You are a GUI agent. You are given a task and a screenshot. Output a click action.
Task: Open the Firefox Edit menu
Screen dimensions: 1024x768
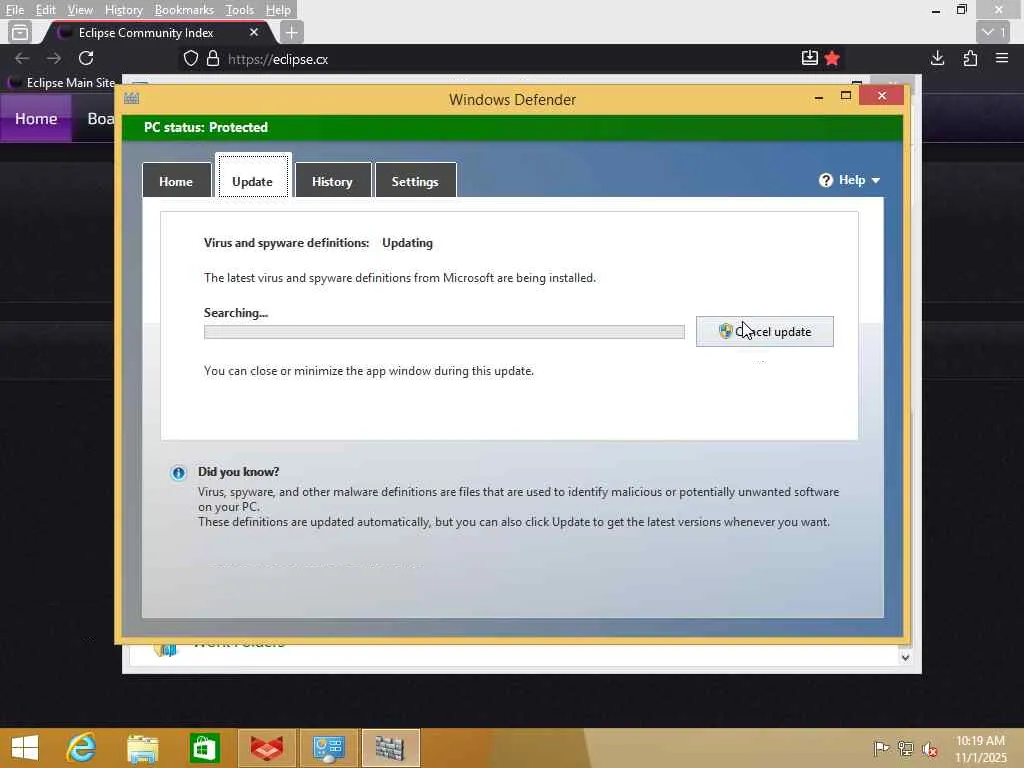pyautogui.click(x=45, y=10)
